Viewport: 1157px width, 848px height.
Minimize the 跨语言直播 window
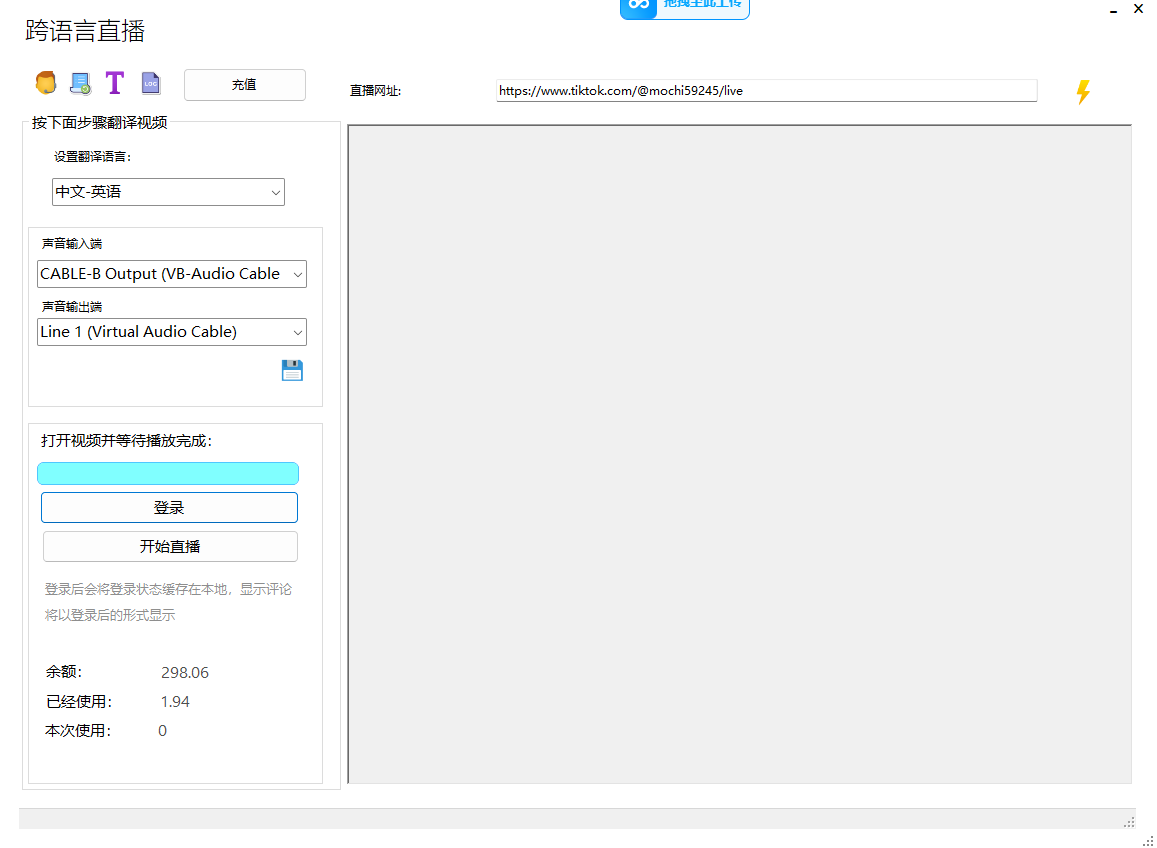(1113, 10)
